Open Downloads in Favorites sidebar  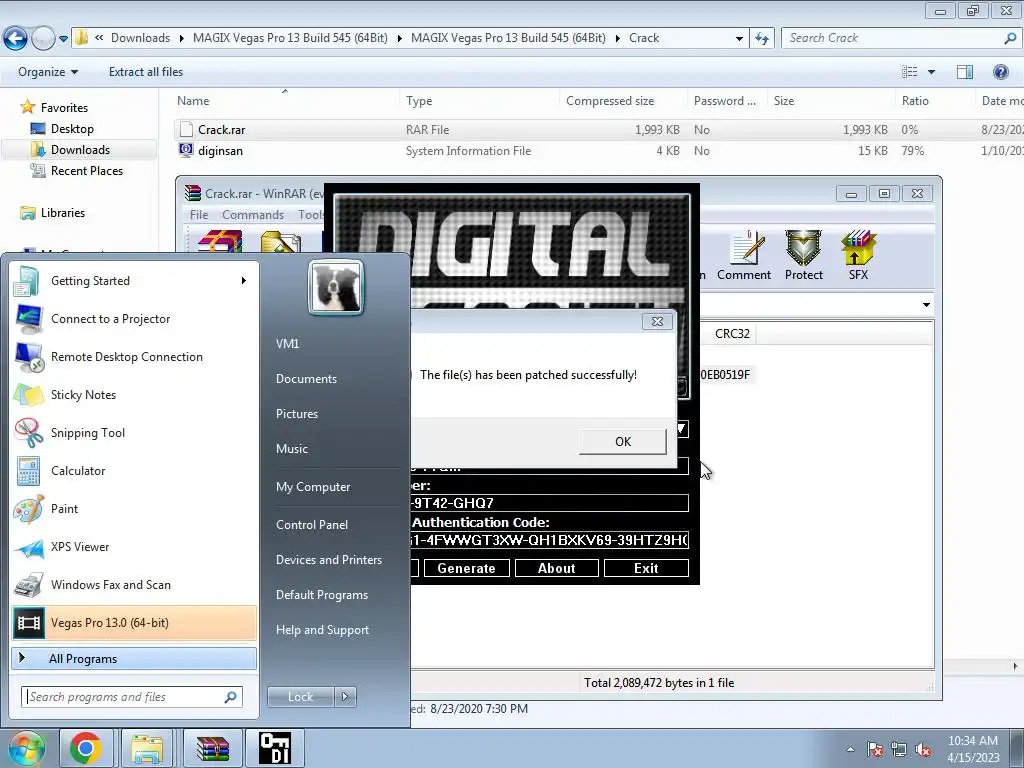80,150
